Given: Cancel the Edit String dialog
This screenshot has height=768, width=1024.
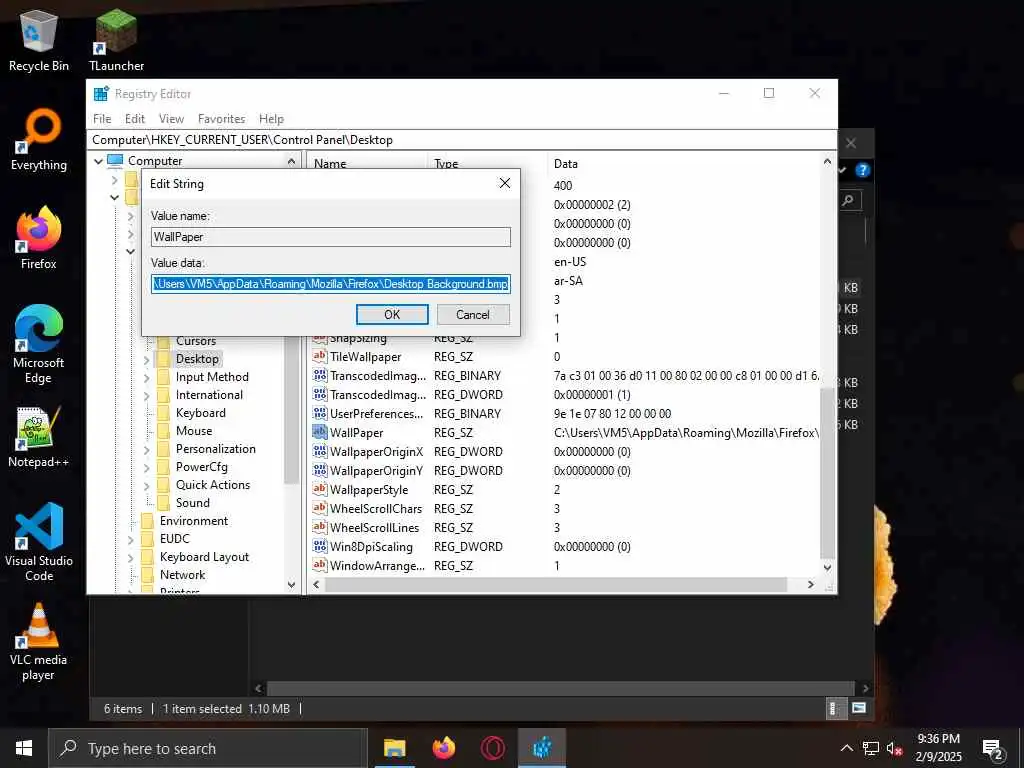Looking at the screenshot, I should click(473, 314).
